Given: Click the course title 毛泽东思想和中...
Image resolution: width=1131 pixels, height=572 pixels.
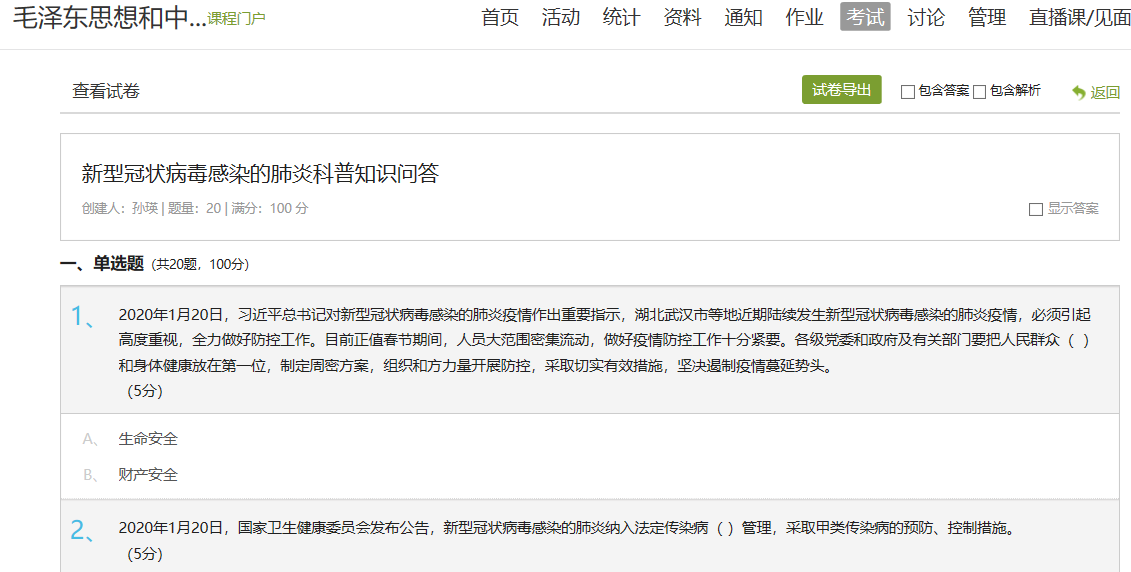Looking at the screenshot, I should pos(108,19).
